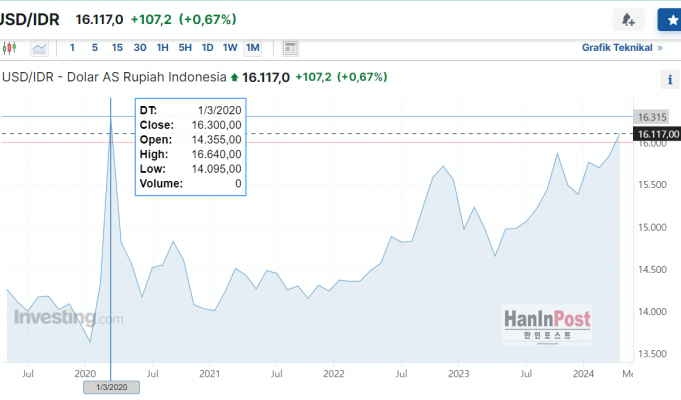Open the chart info icon
The width and height of the screenshot is (681, 400).
click(x=669, y=80)
